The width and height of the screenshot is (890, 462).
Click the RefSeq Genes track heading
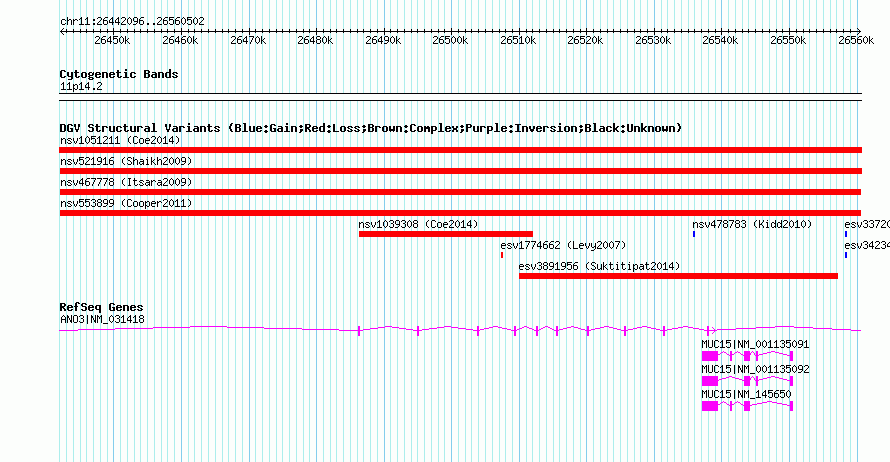[101, 307]
